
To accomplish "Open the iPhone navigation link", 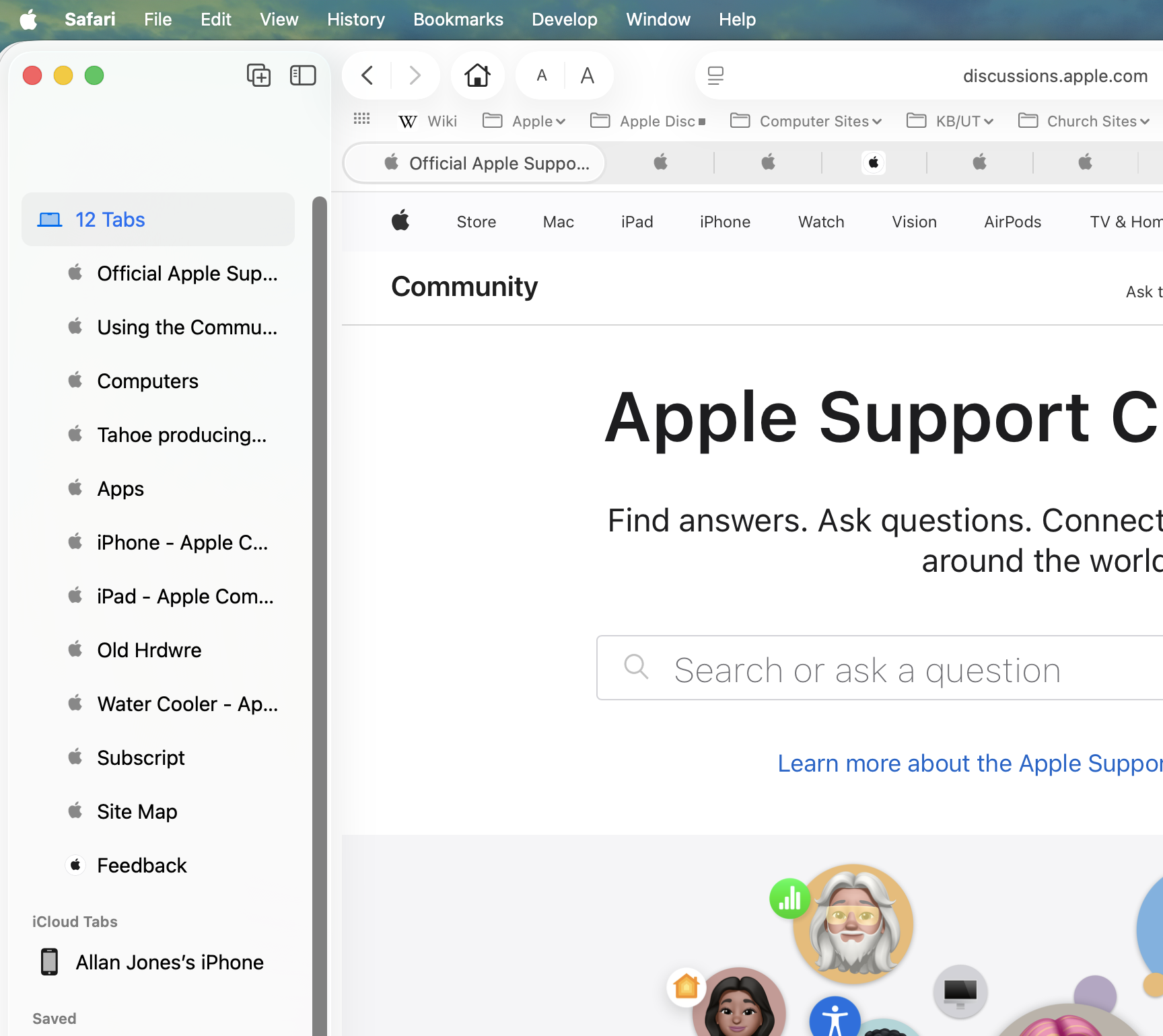I will (725, 222).
